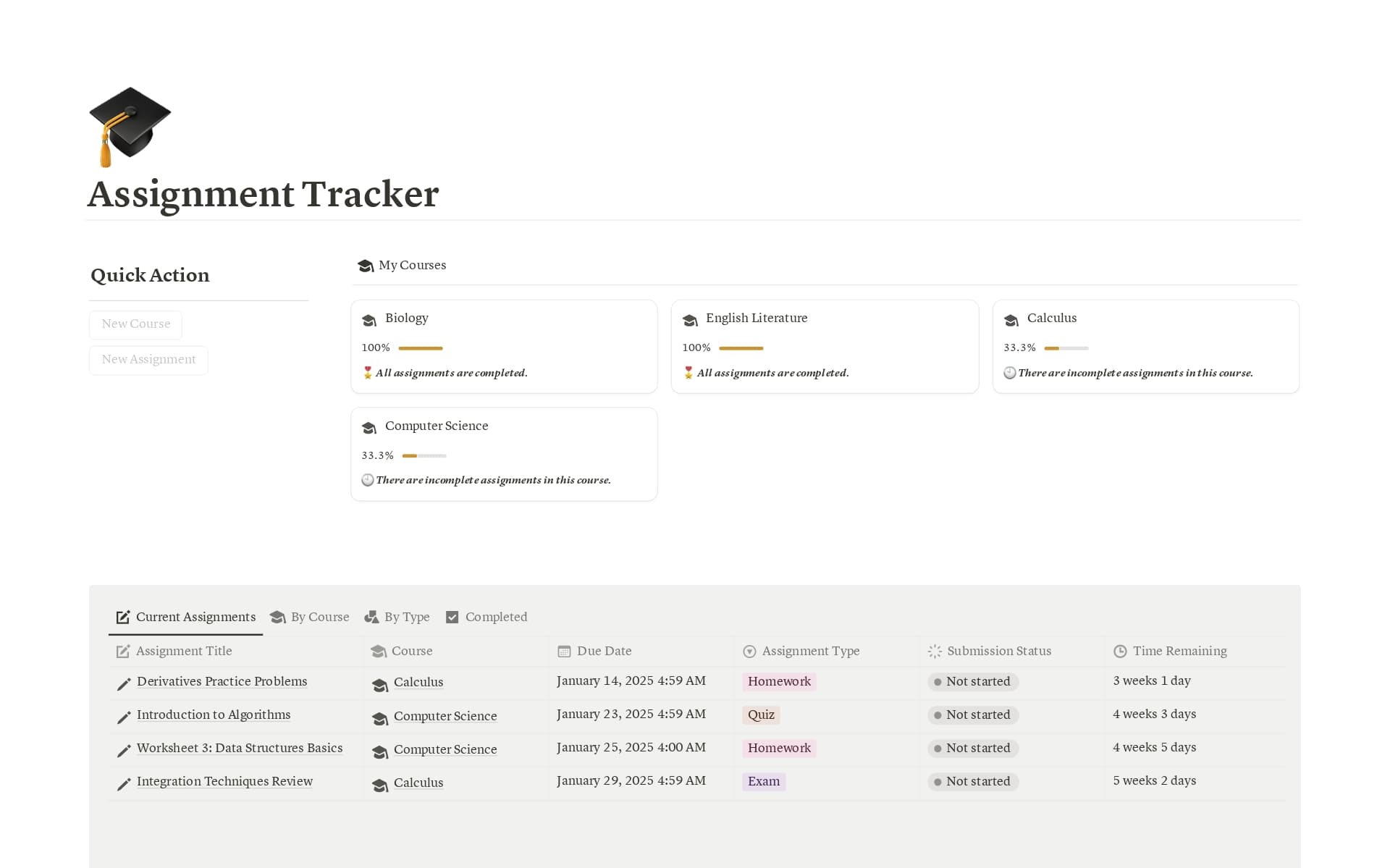Click the My Courses graduation cap icon

pyautogui.click(x=365, y=266)
